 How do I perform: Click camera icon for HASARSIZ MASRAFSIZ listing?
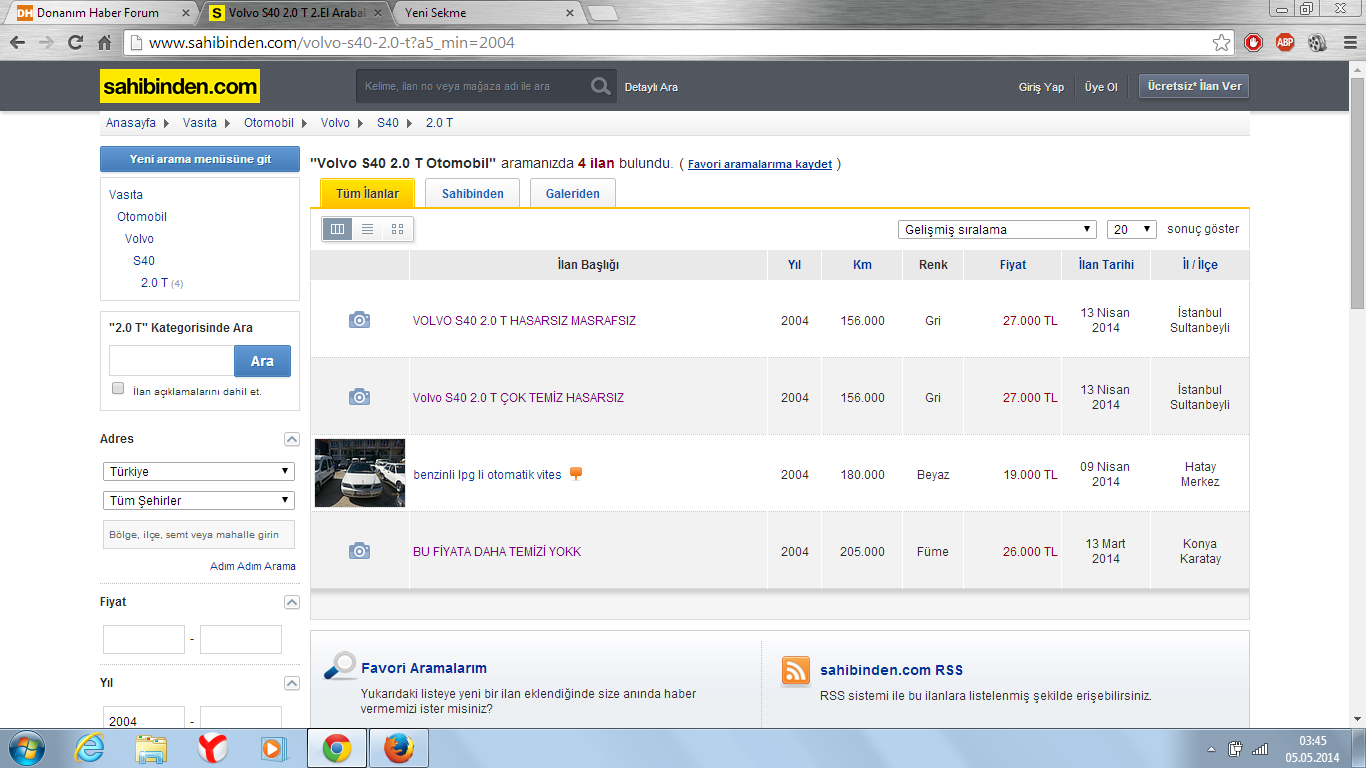point(359,320)
